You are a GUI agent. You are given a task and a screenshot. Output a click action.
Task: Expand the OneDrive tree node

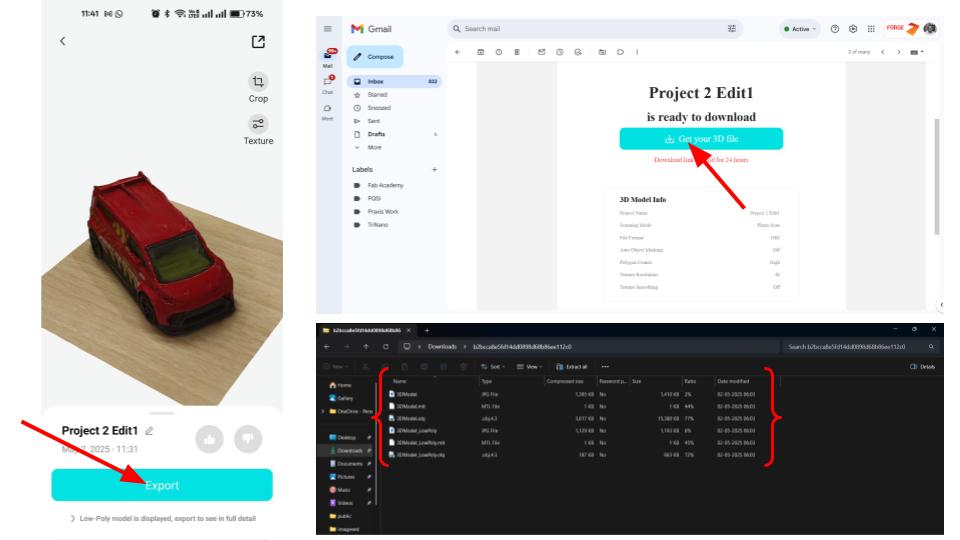[323, 411]
